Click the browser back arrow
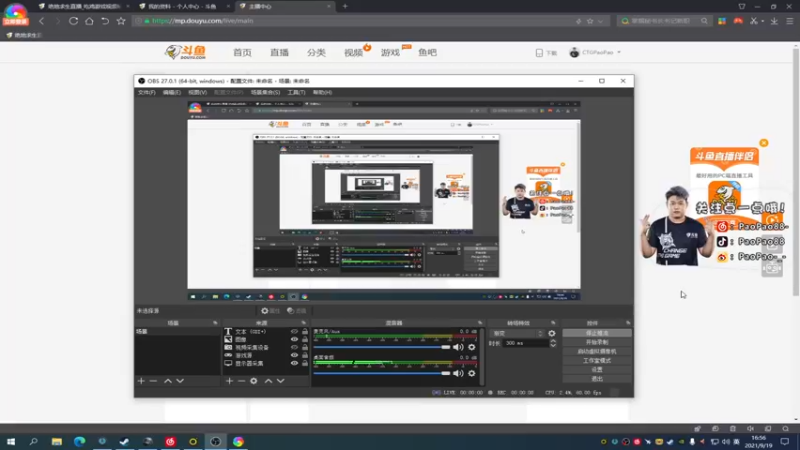Image resolution: width=800 pixels, height=450 pixels. (42, 21)
